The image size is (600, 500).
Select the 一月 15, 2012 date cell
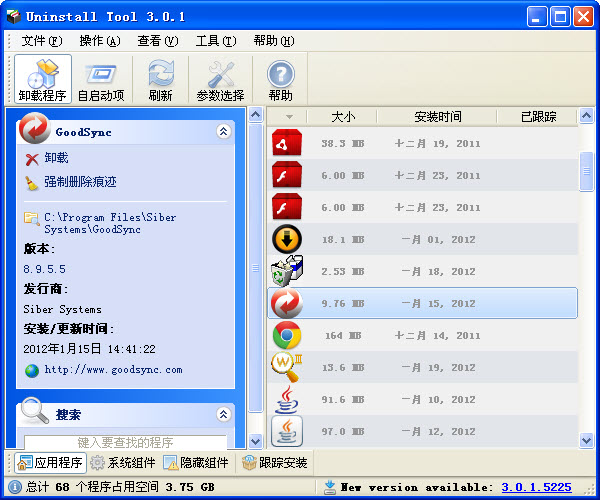pos(438,303)
